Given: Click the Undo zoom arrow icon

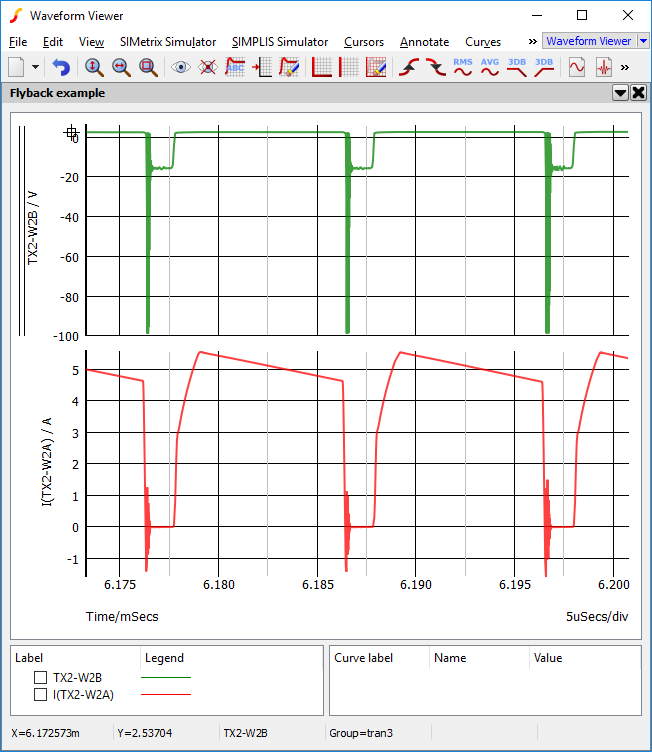Looking at the screenshot, I should pos(62,67).
